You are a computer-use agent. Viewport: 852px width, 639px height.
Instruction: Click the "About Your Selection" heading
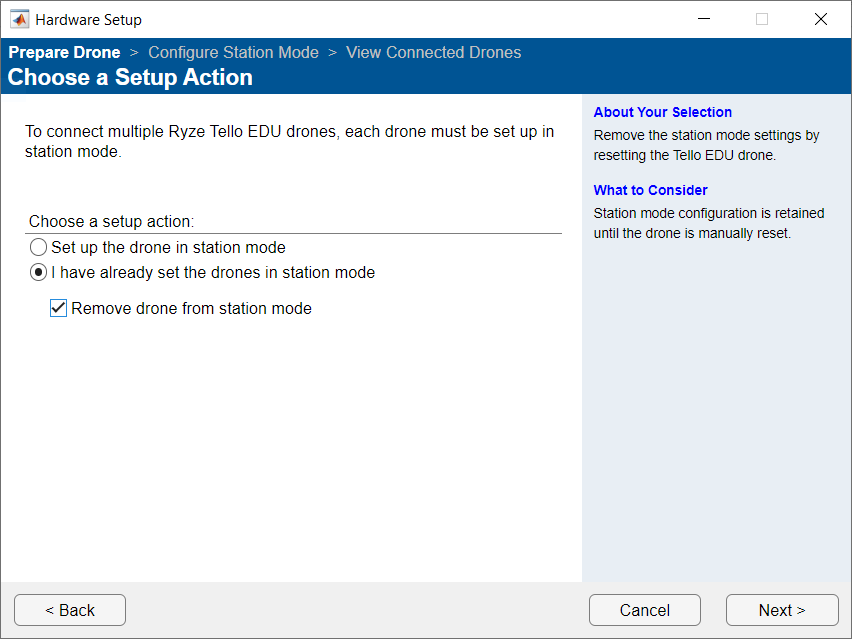point(662,112)
